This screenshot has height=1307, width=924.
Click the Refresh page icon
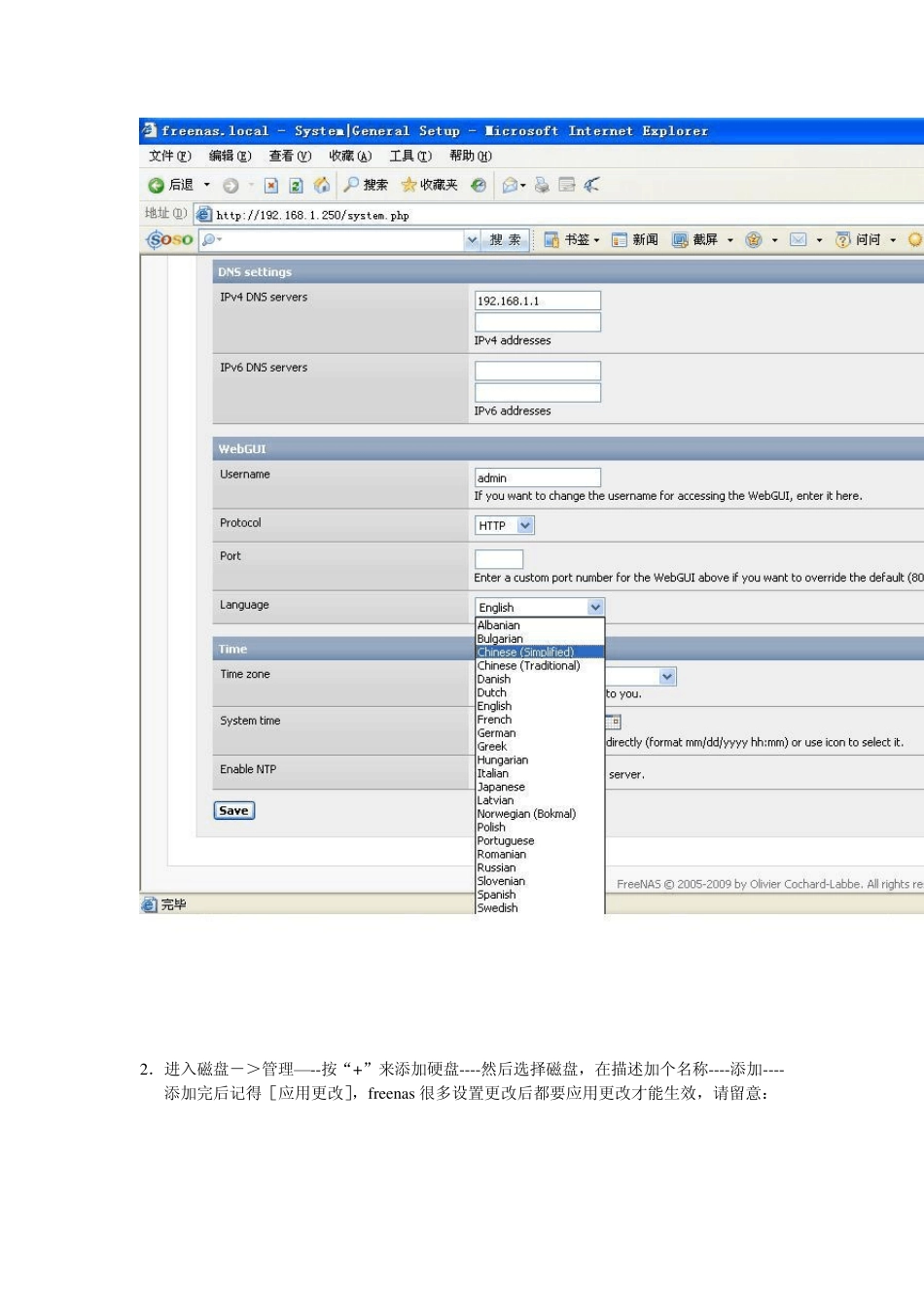296,185
